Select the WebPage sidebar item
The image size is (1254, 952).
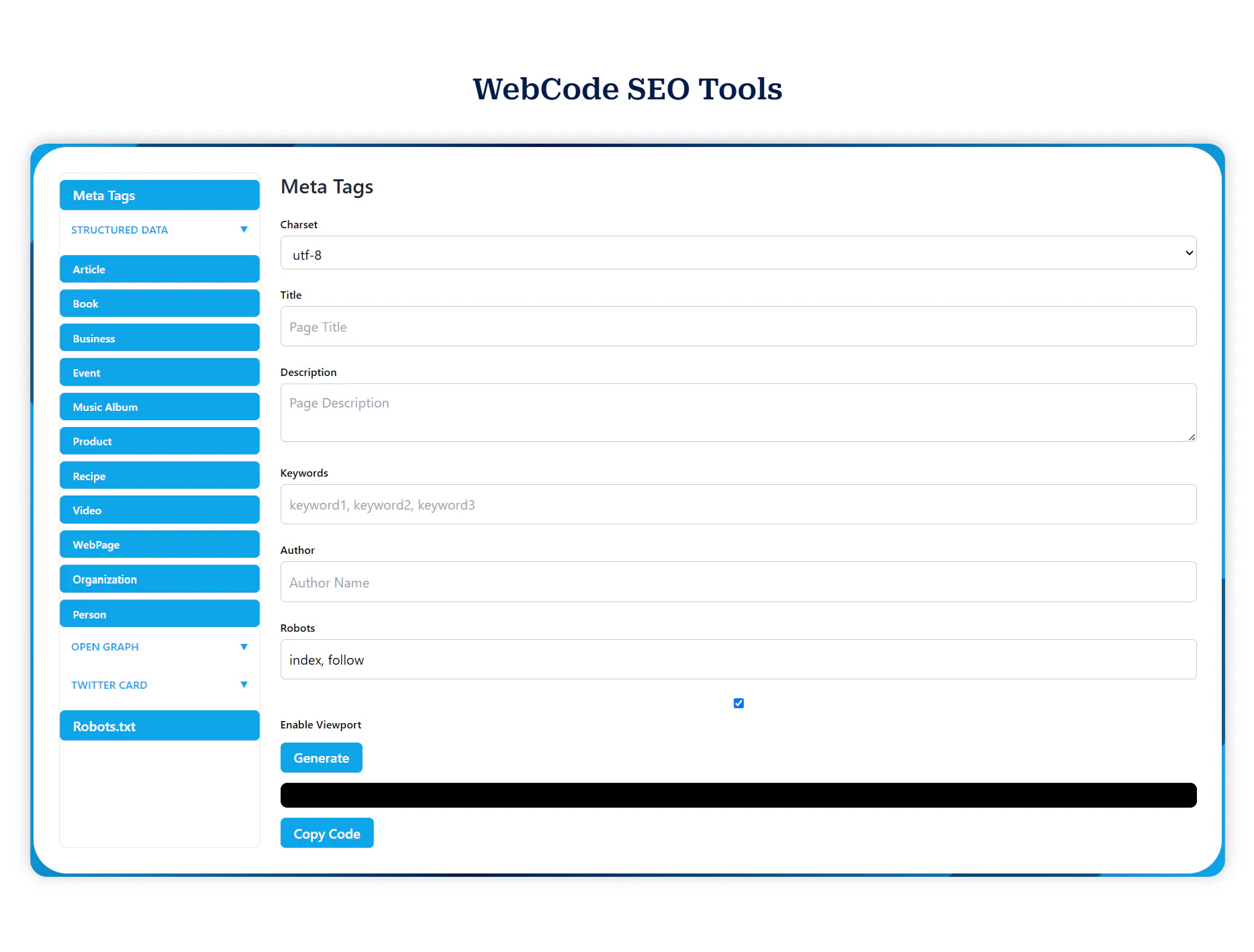[160, 544]
